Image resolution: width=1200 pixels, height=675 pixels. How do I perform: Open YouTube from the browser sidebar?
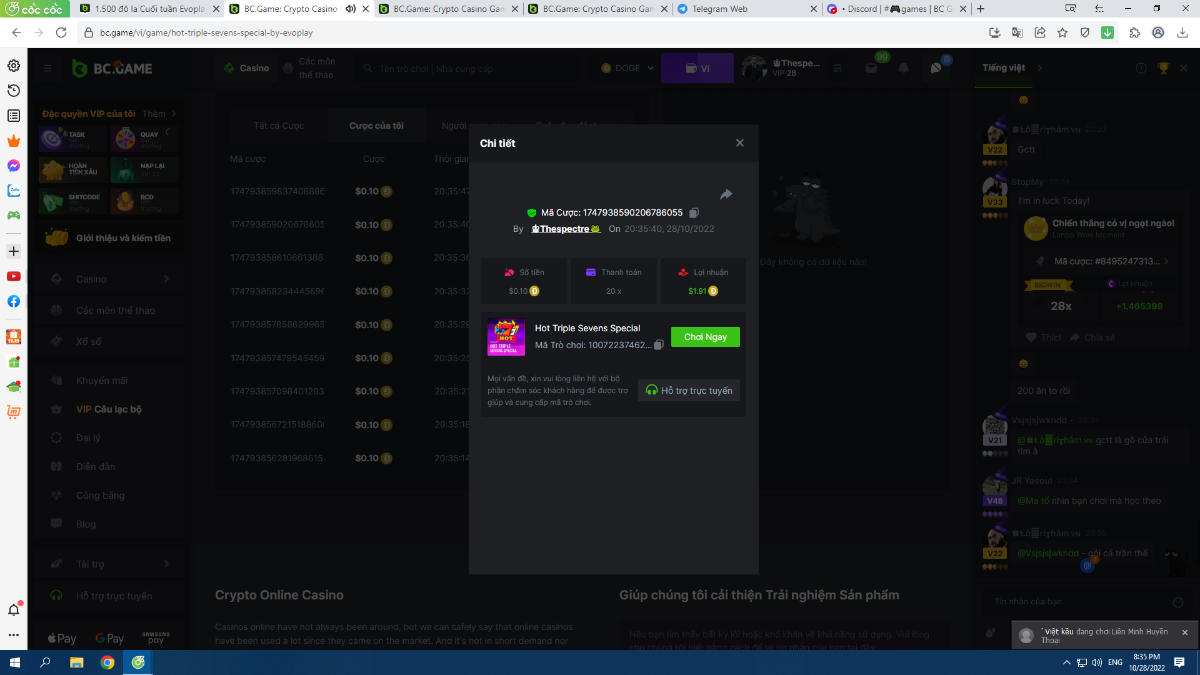click(x=14, y=276)
